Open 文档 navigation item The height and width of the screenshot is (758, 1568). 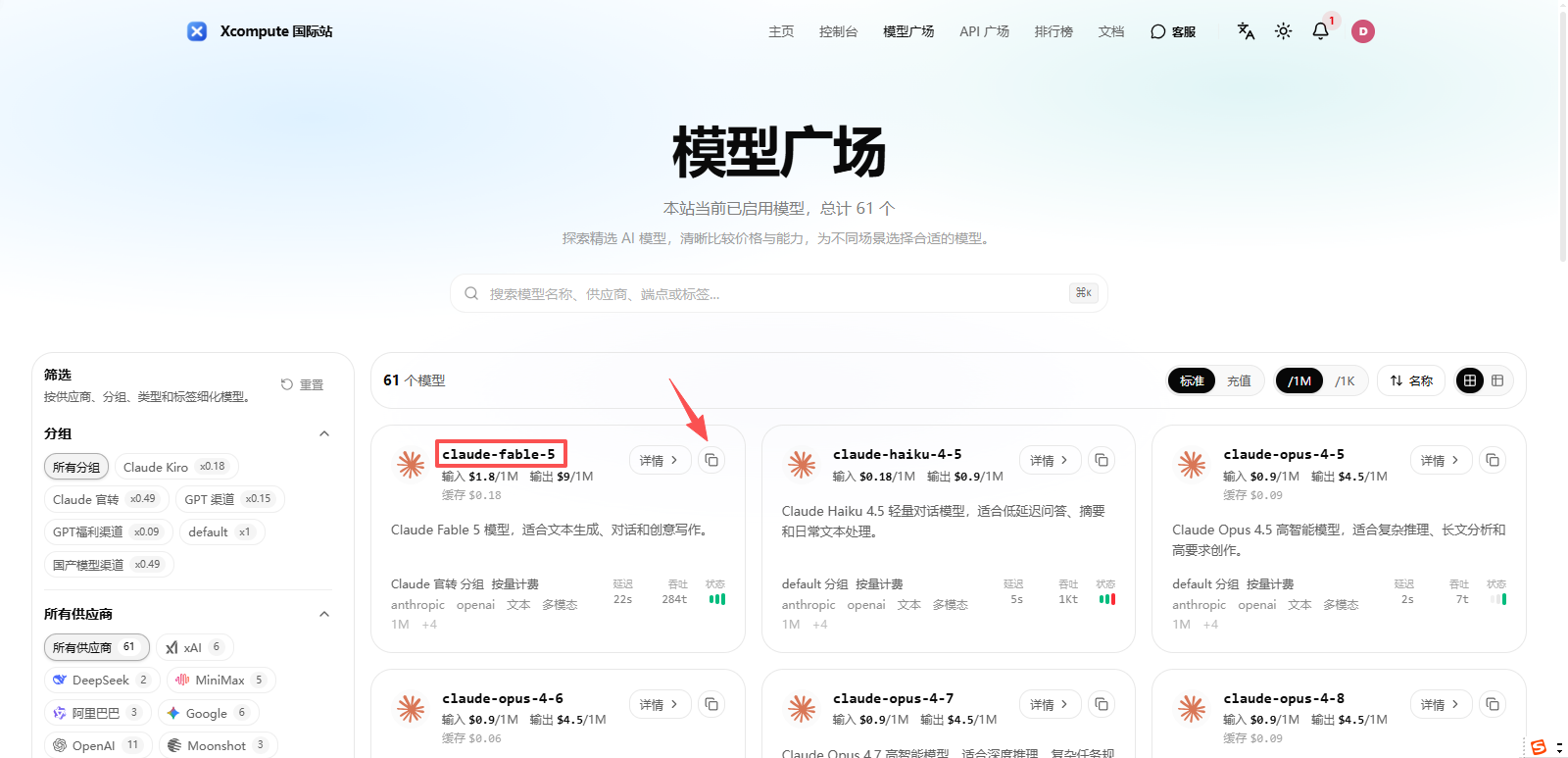tap(1111, 31)
